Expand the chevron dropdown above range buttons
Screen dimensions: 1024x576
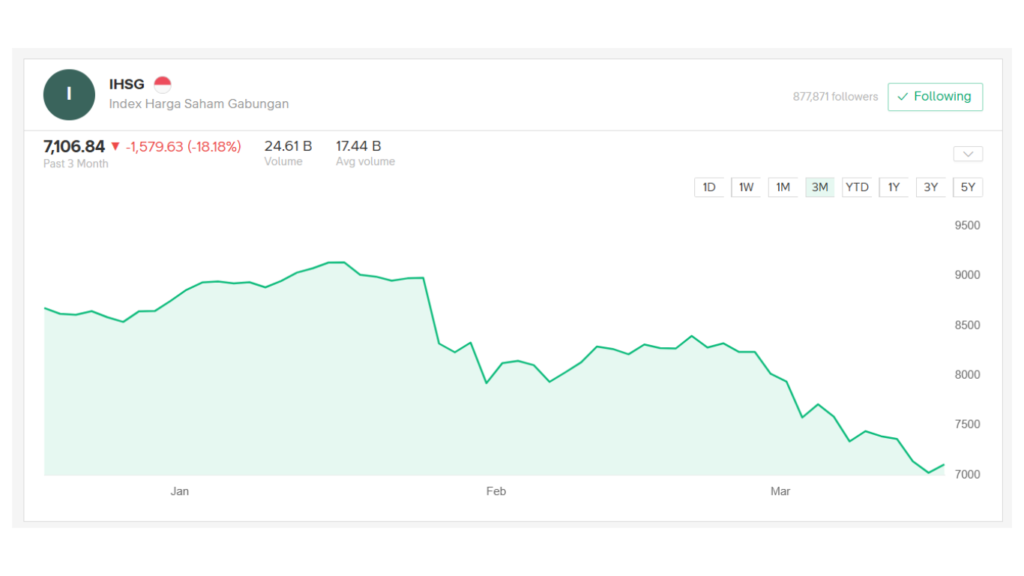[968, 154]
